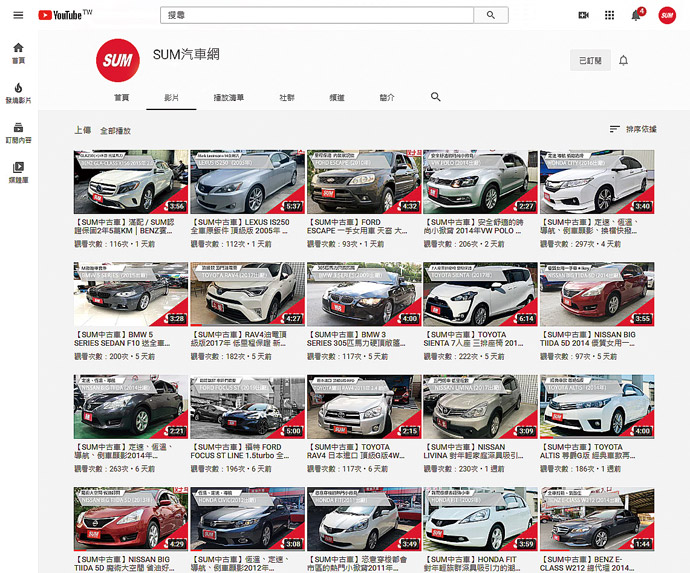Open the LEXUS IS250 video title

pyautogui.click(x=246, y=225)
